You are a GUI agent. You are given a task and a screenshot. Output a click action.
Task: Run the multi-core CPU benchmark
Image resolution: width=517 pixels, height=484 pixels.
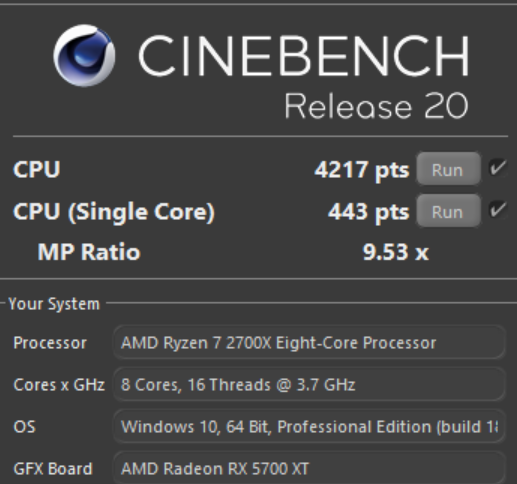448,169
